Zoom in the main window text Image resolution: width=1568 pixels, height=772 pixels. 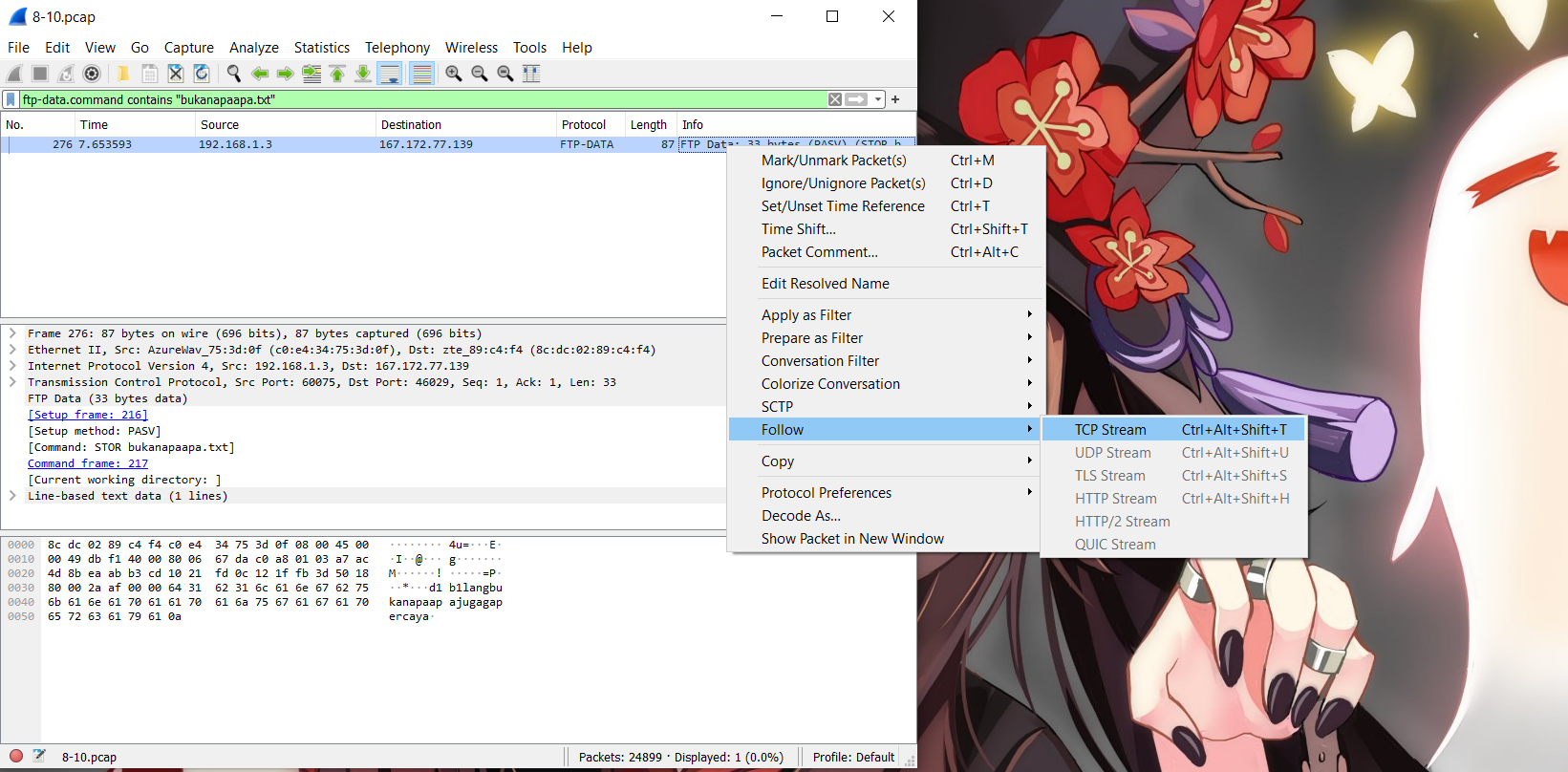tap(454, 74)
